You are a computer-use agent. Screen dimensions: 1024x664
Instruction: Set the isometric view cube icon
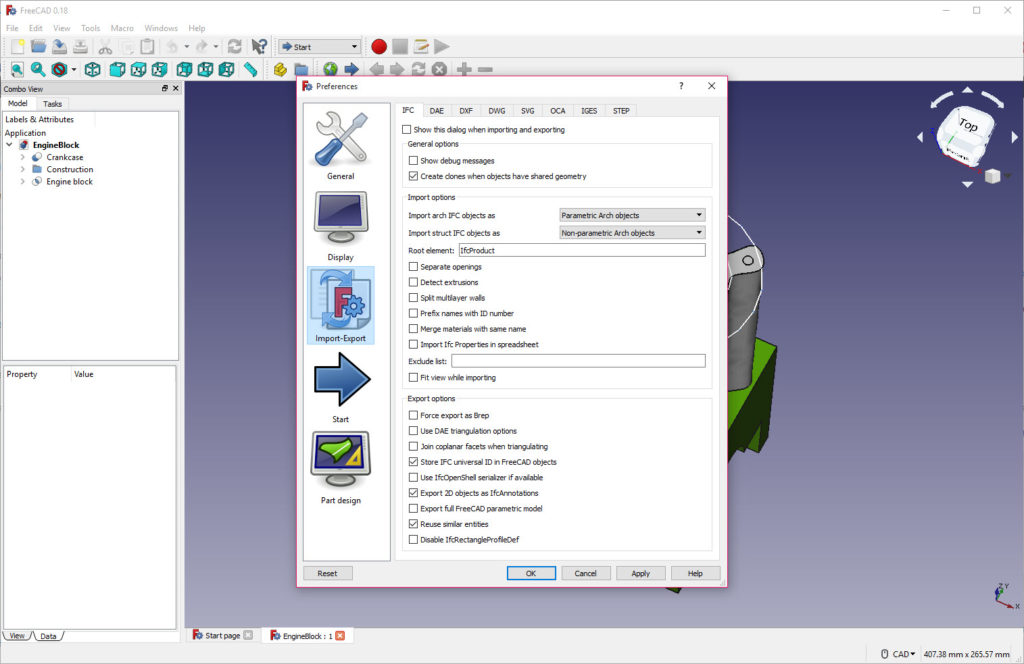(x=93, y=69)
